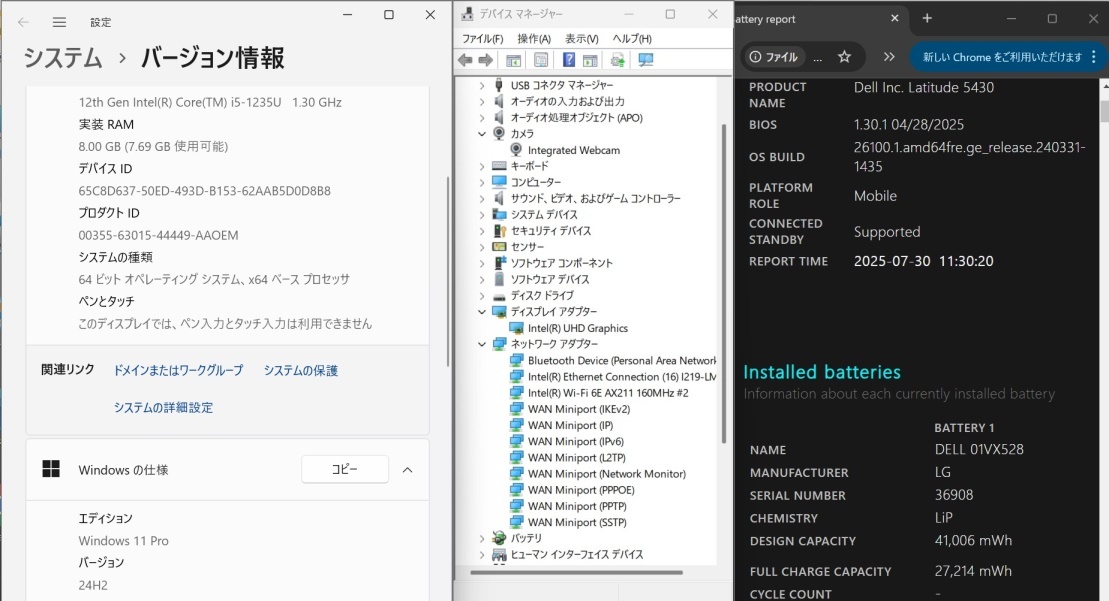Screen dimensions: 1109x601
Task: Click design capacity 41,006 mWh value
Action: tap(973, 541)
